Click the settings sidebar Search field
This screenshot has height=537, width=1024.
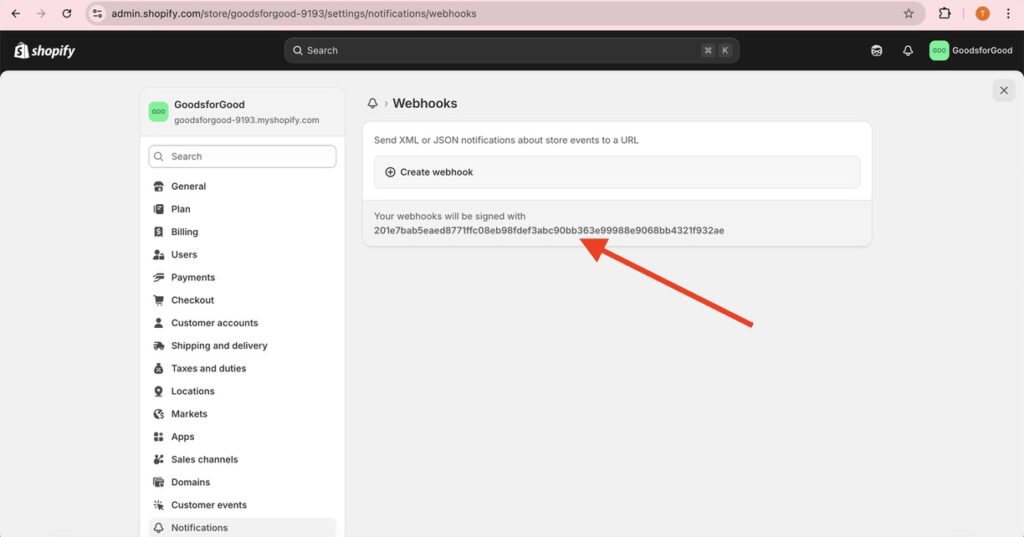pos(242,157)
